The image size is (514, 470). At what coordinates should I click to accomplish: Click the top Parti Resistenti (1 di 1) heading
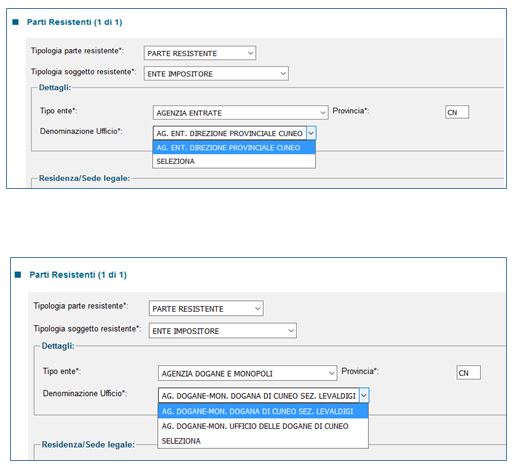point(75,22)
